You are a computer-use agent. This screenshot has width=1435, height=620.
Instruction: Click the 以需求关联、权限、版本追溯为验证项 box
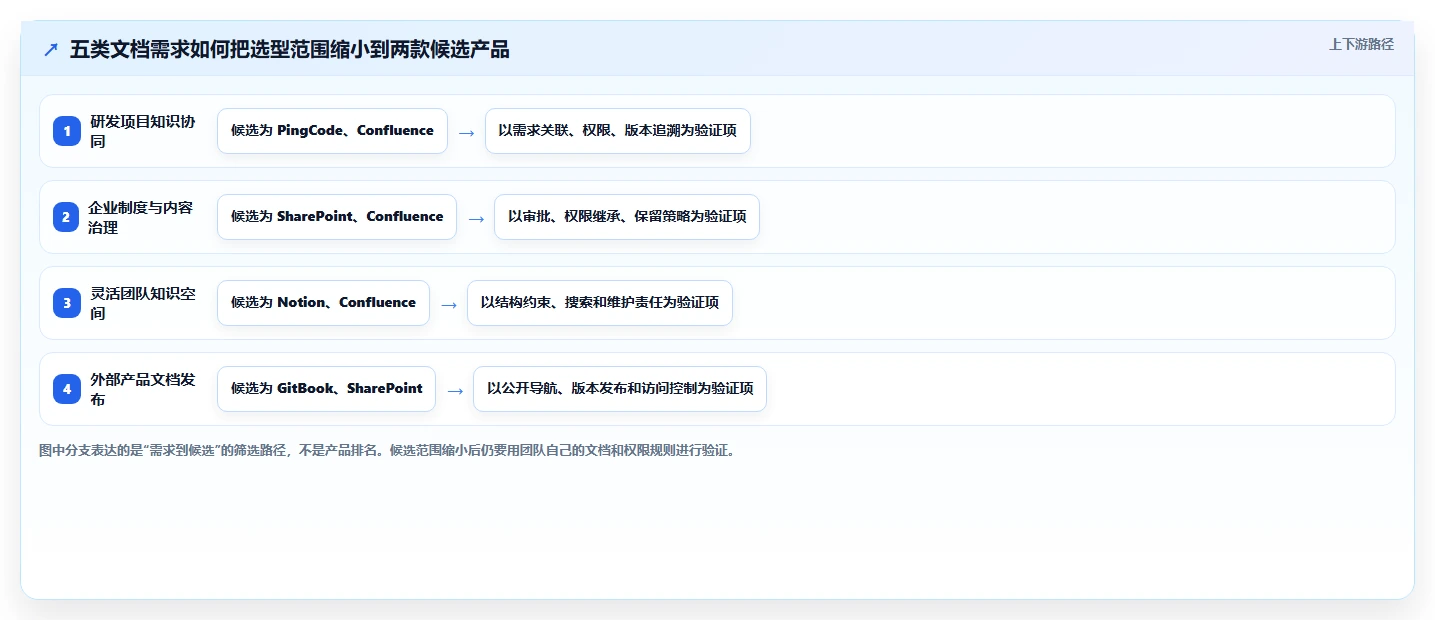tap(618, 131)
